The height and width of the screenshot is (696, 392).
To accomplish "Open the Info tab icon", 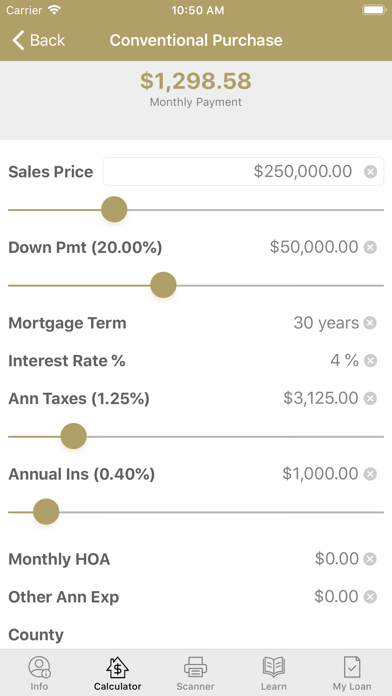I will [x=40, y=667].
